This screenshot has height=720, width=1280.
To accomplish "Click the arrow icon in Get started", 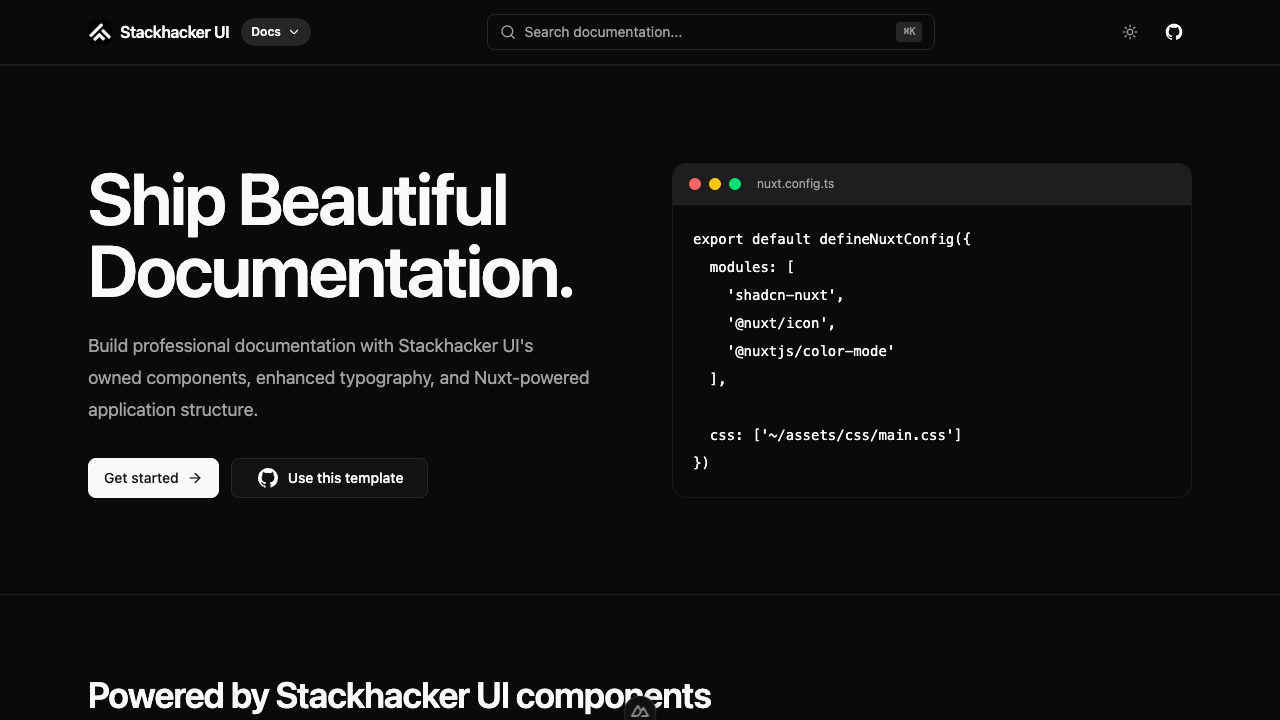I will coord(195,478).
